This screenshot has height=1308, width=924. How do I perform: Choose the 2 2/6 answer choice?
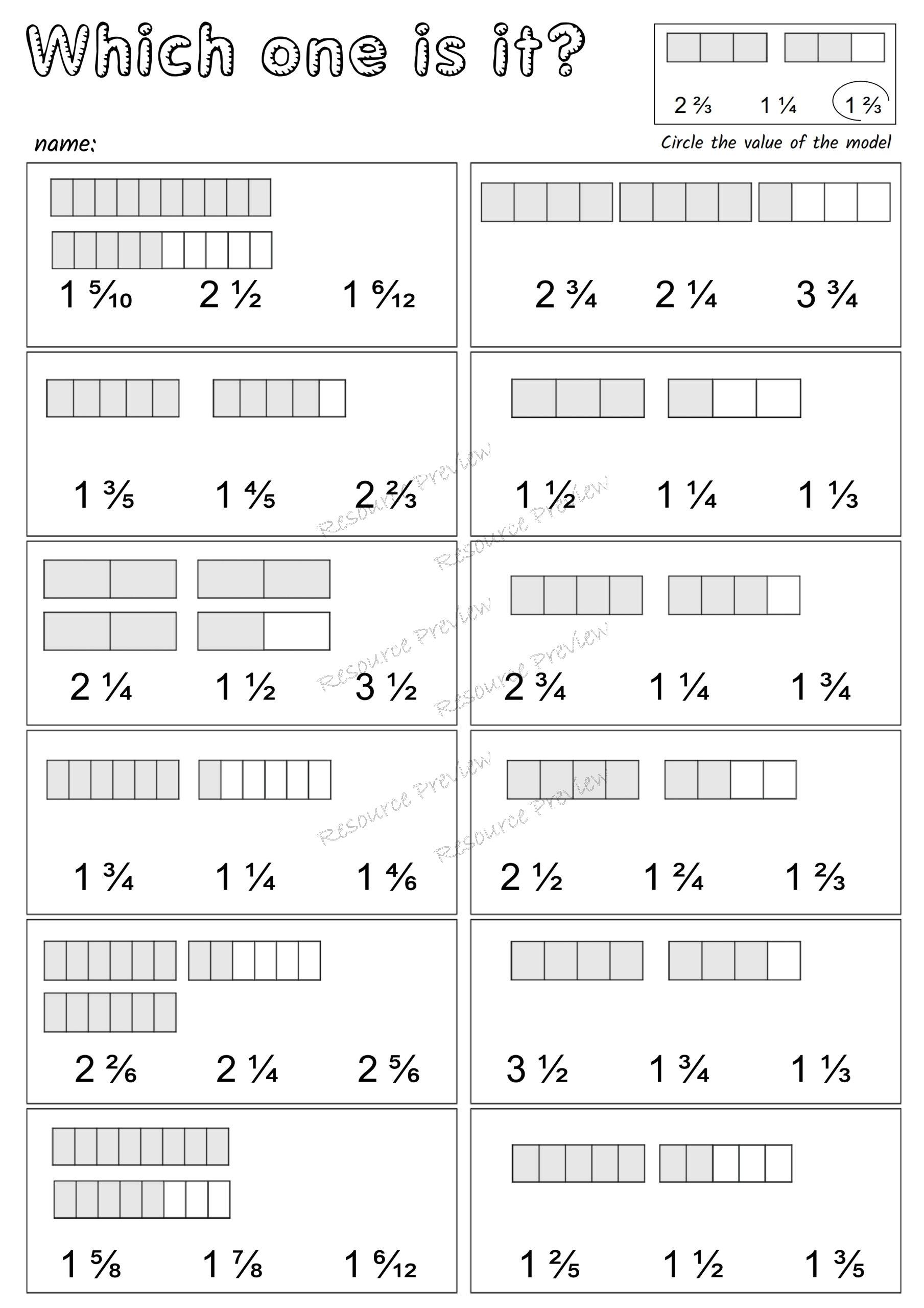105,1069
